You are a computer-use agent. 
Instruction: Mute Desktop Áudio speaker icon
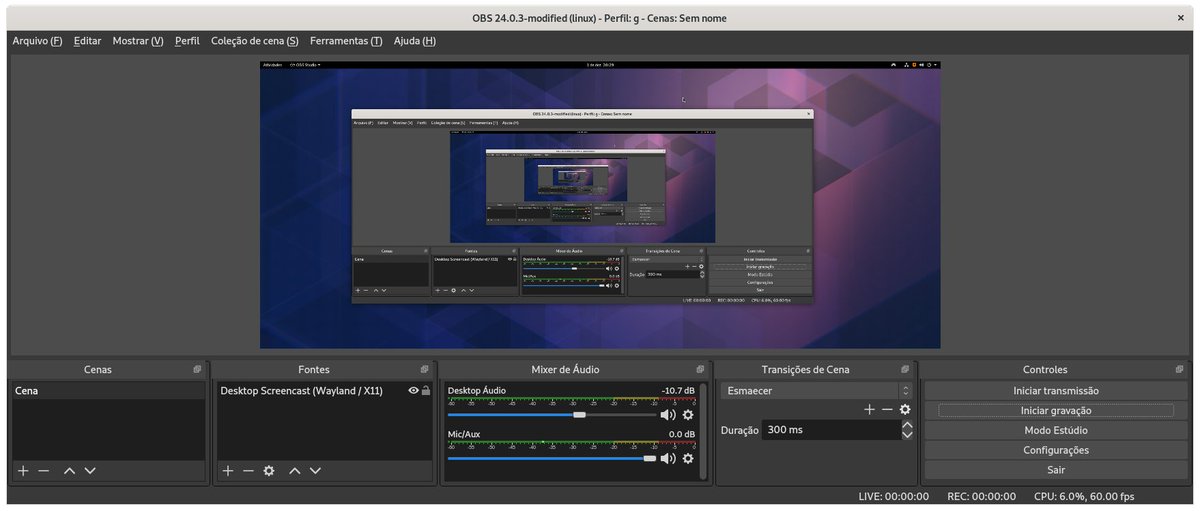tap(668, 414)
